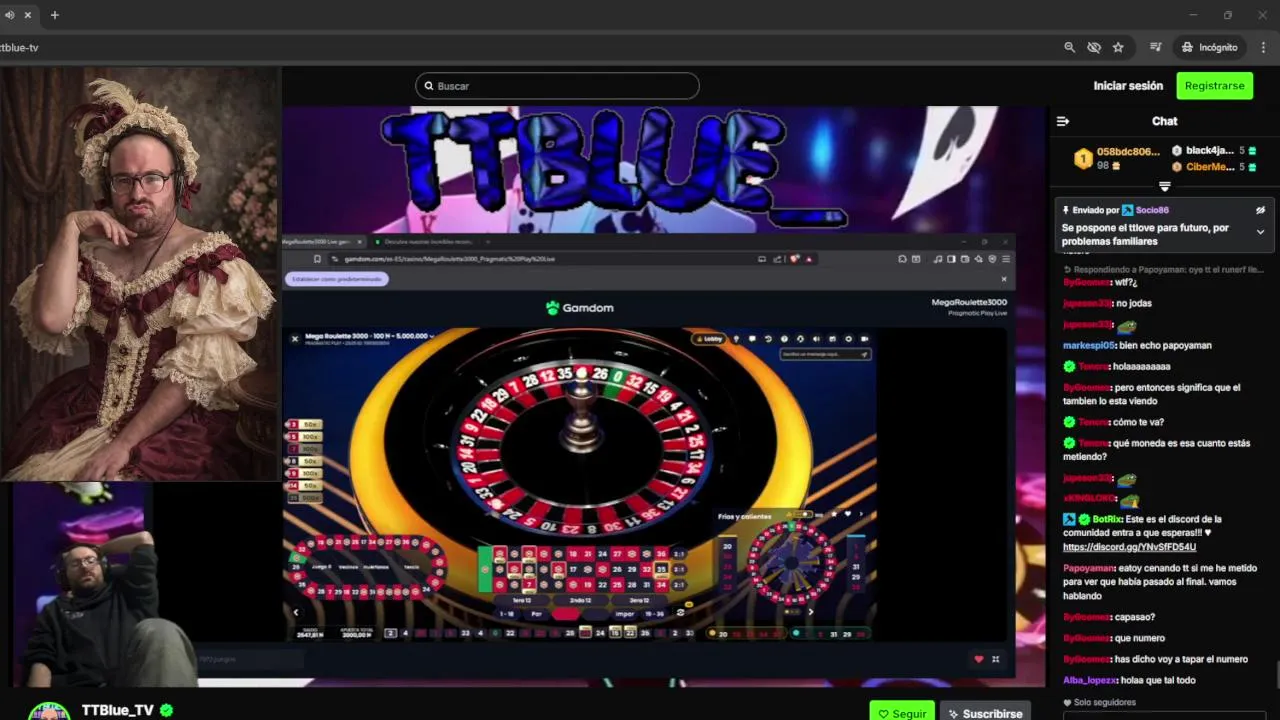Click the Incógnito profile indicator
Screen dimensions: 1280x720
pyautogui.click(x=1209, y=47)
